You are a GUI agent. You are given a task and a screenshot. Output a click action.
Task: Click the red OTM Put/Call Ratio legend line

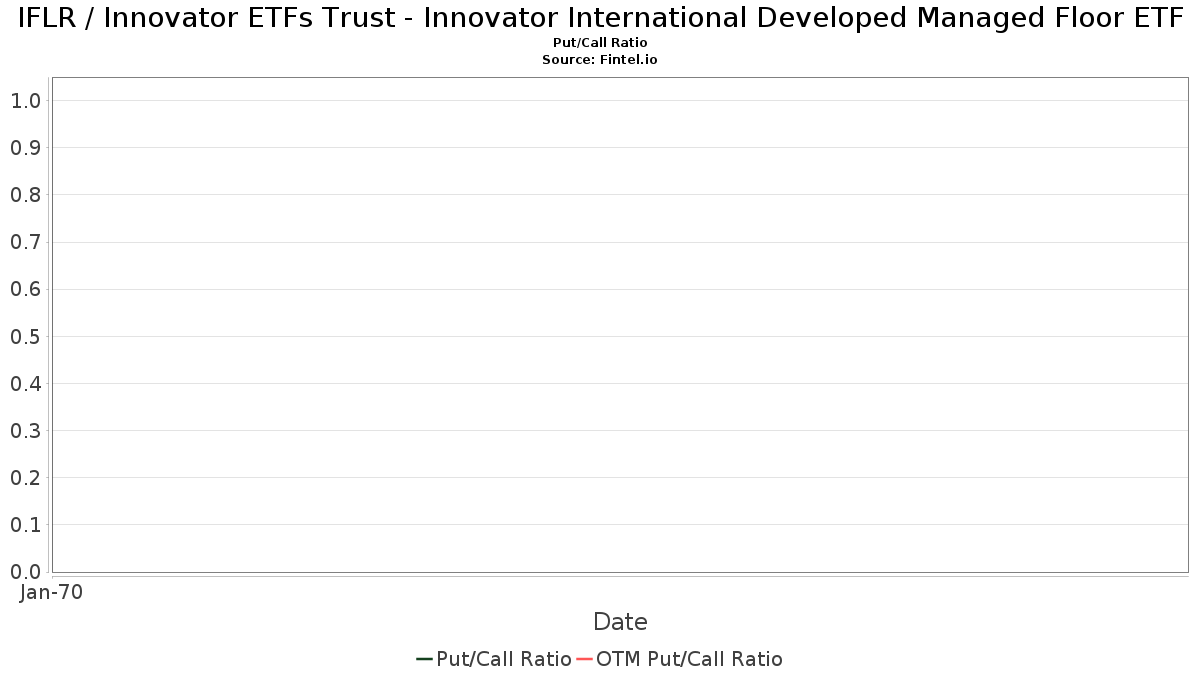click(x=584, y=659)
